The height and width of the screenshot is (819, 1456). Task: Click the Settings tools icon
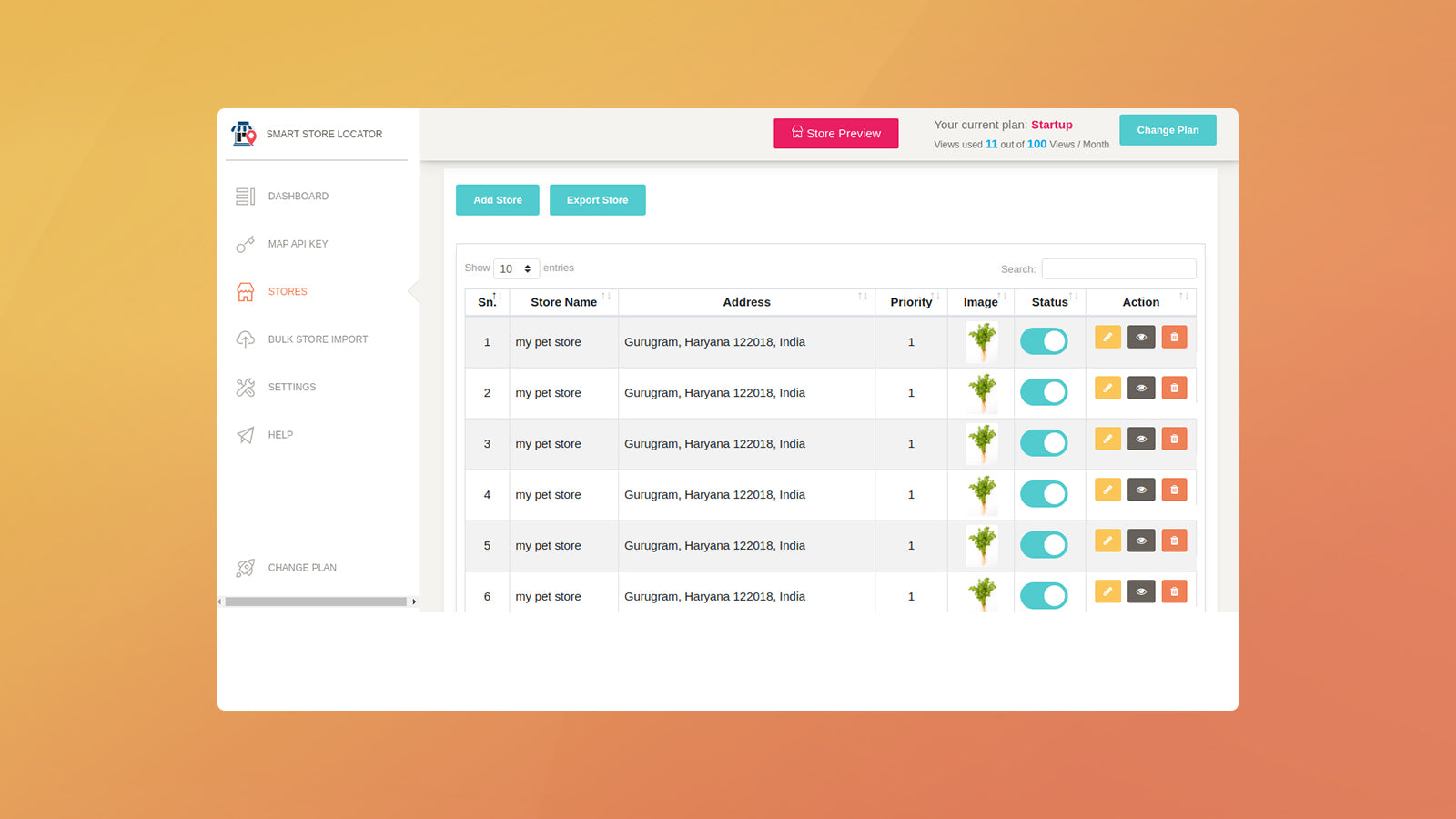click(244, 387)
